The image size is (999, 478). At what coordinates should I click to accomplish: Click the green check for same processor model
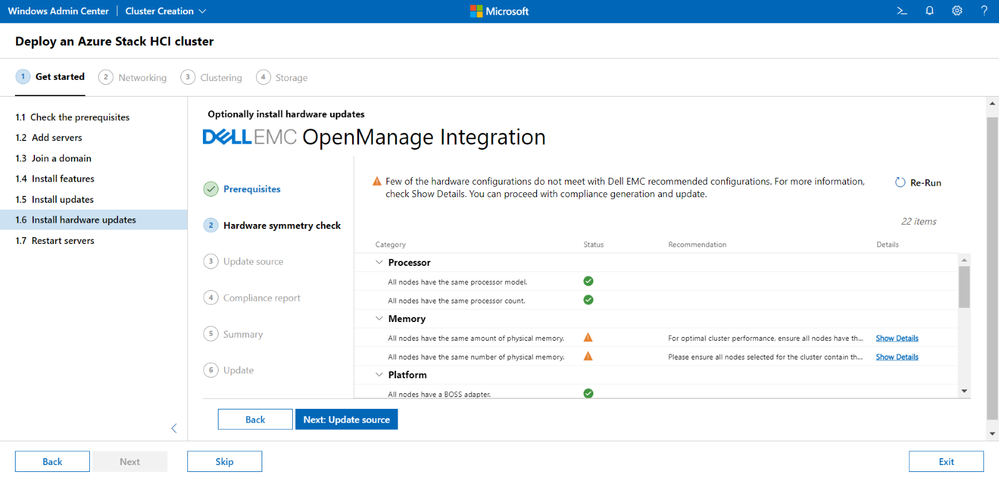(x=588, y=281)
